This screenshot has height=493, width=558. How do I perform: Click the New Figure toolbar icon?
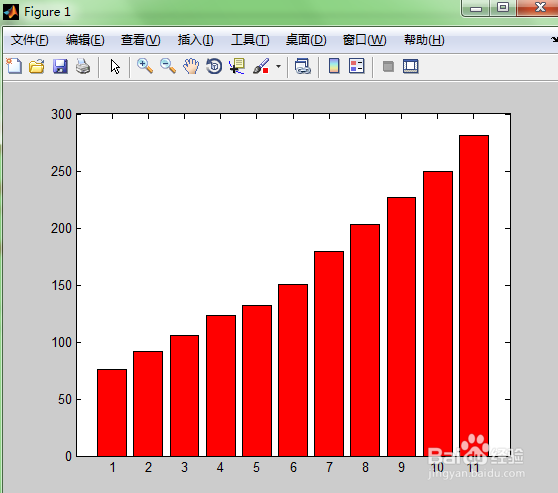coord(14,66)
